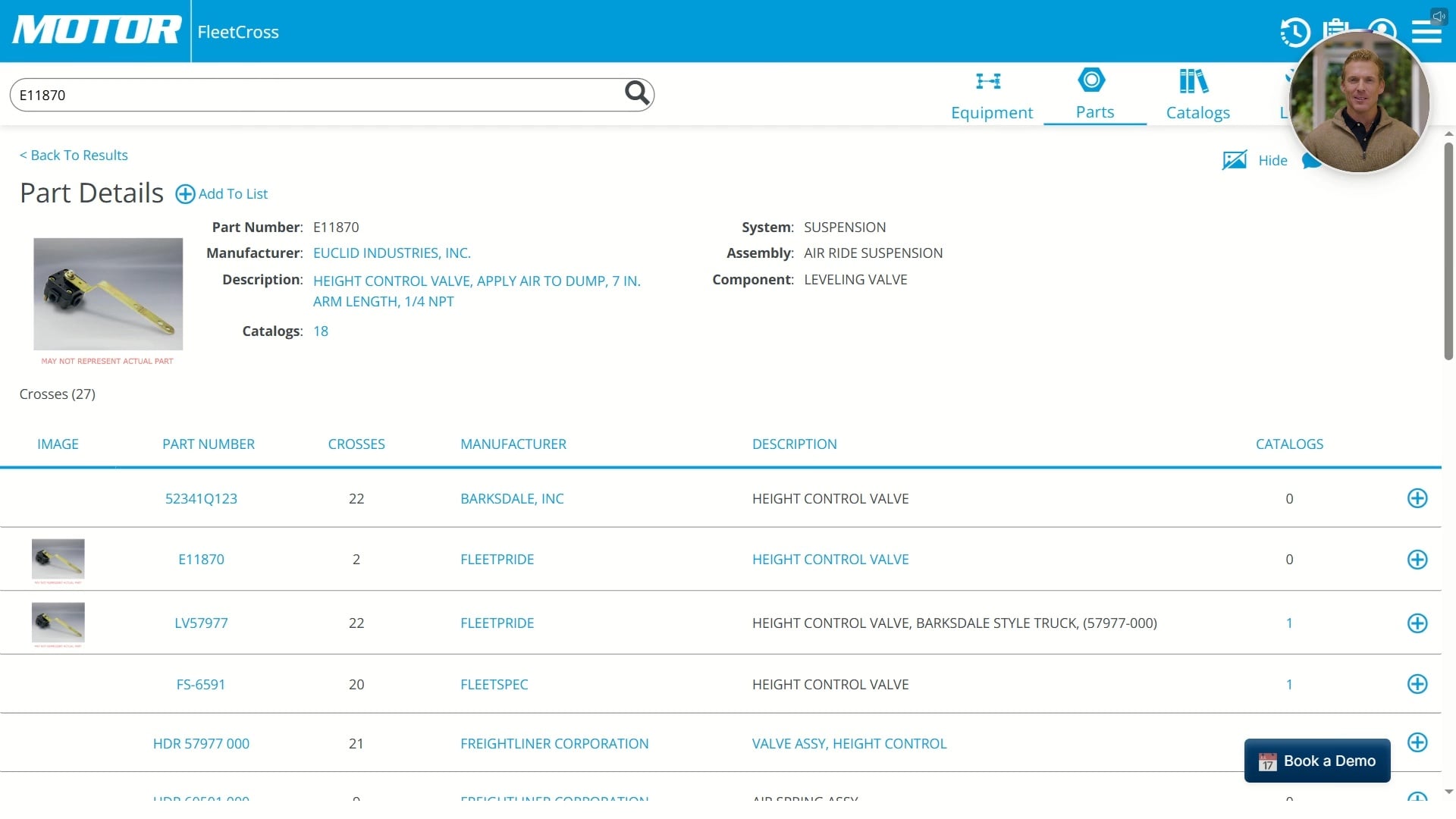Open the Height Control Valve description link
Viewport: 1456px width, 819px height.
click(477, 291)
